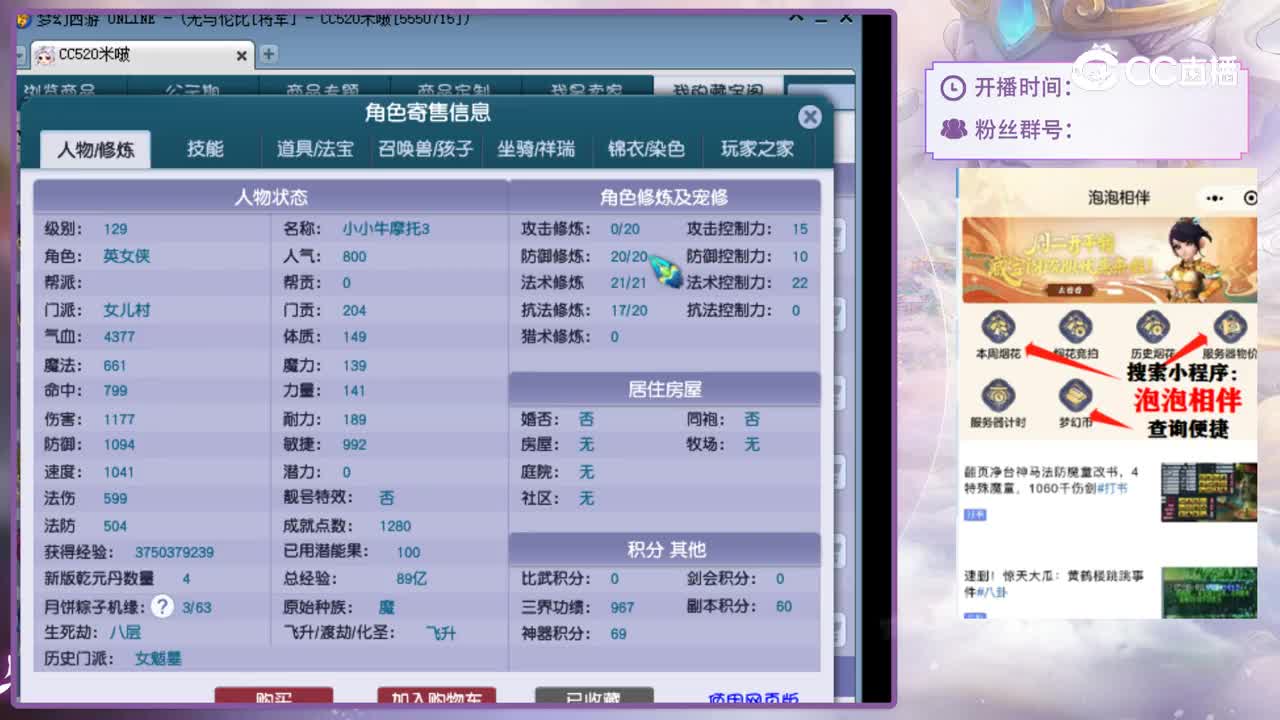Click the 神器积分 value 69
This screenshot has width=1280, height=720.
[618, 633]
